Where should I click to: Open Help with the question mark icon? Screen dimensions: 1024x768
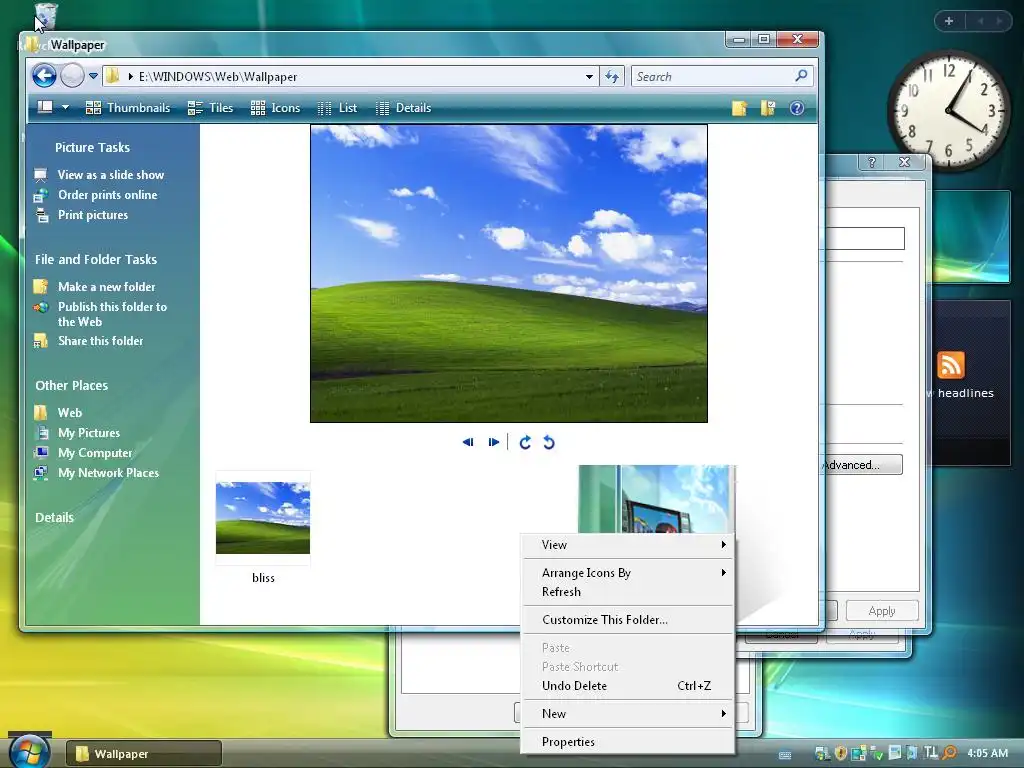pyautogui.click(x=797, y=108)
